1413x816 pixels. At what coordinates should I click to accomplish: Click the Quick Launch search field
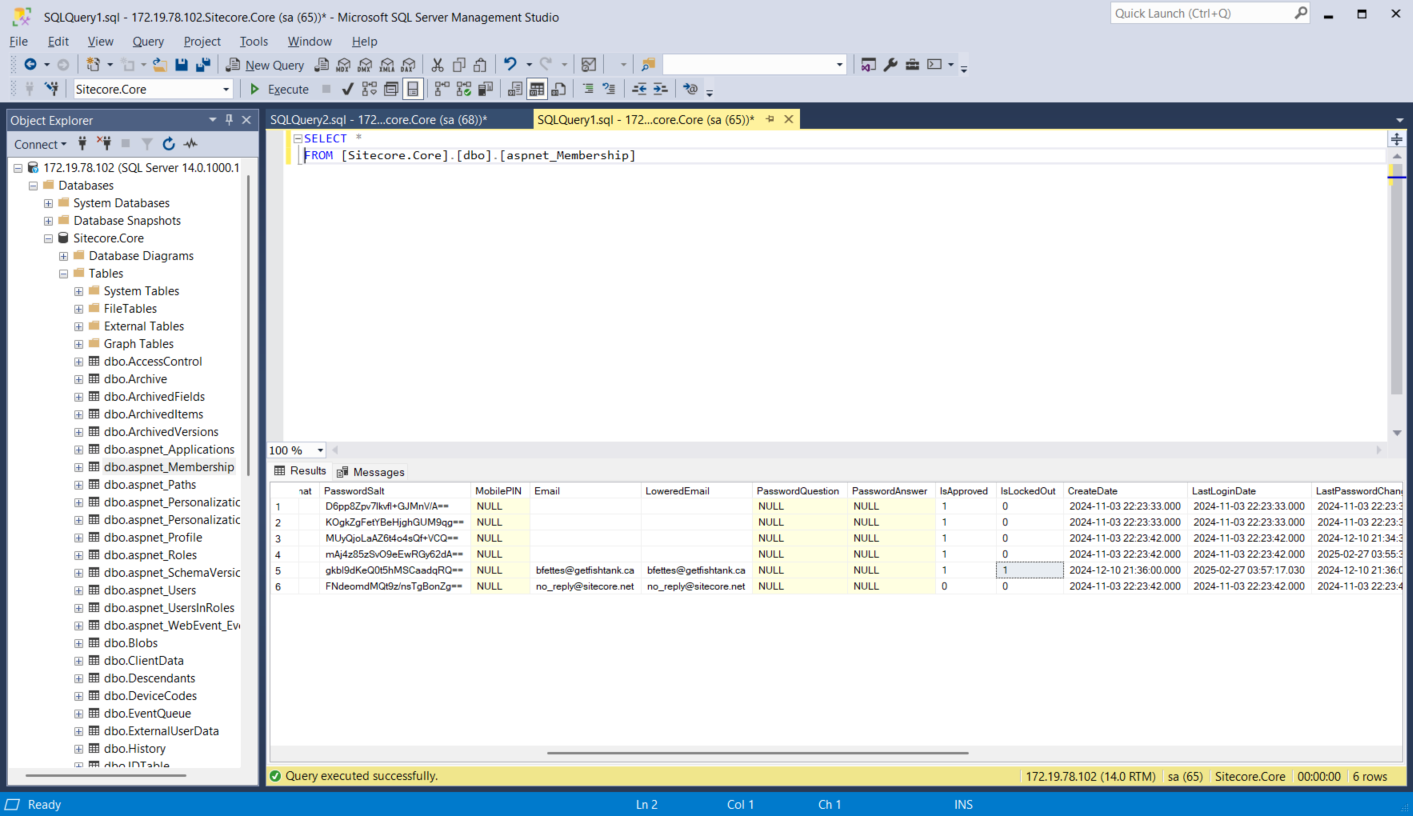1210,13
